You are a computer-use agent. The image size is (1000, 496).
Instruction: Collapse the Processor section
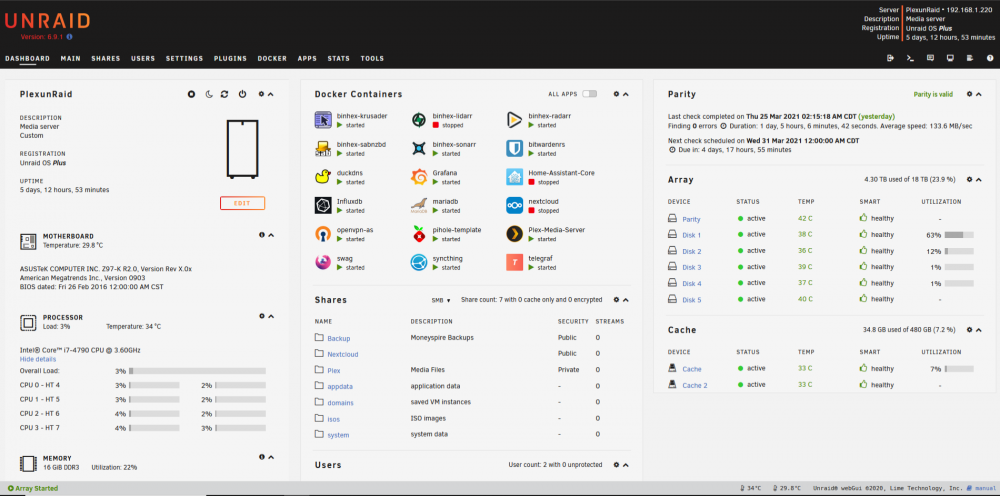point(271,316)
